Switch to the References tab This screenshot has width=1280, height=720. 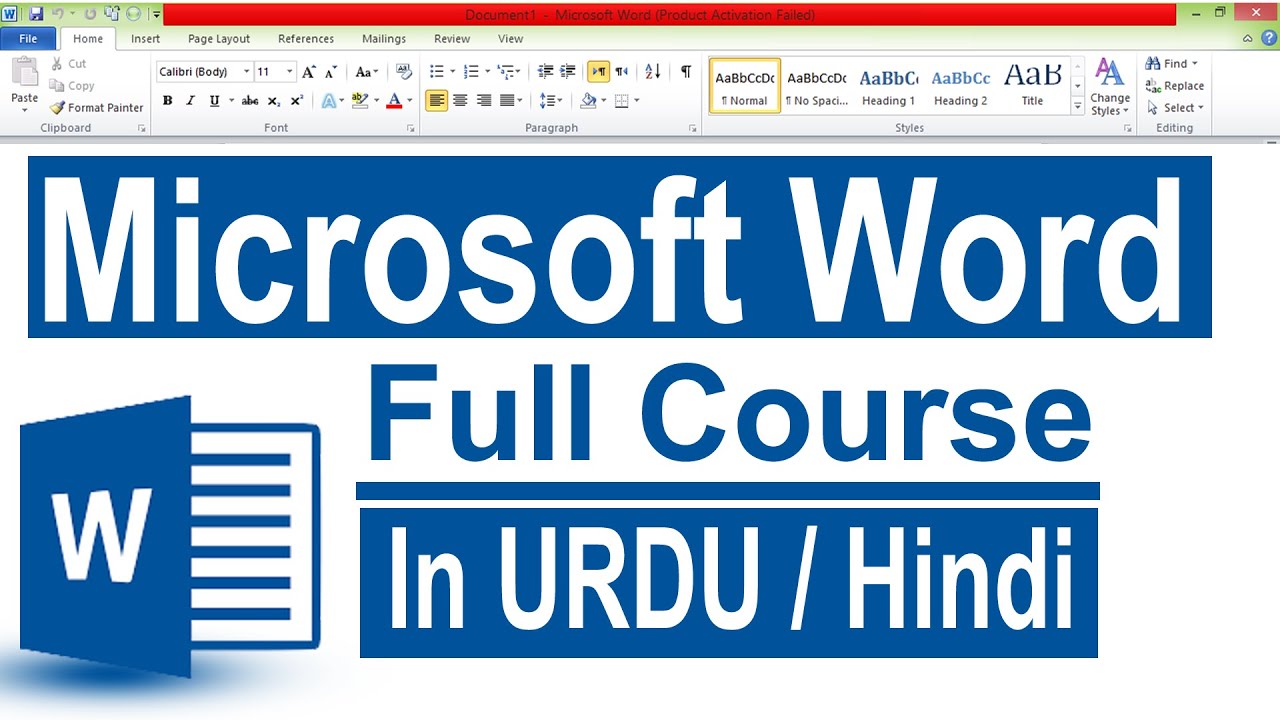[306, 39]
